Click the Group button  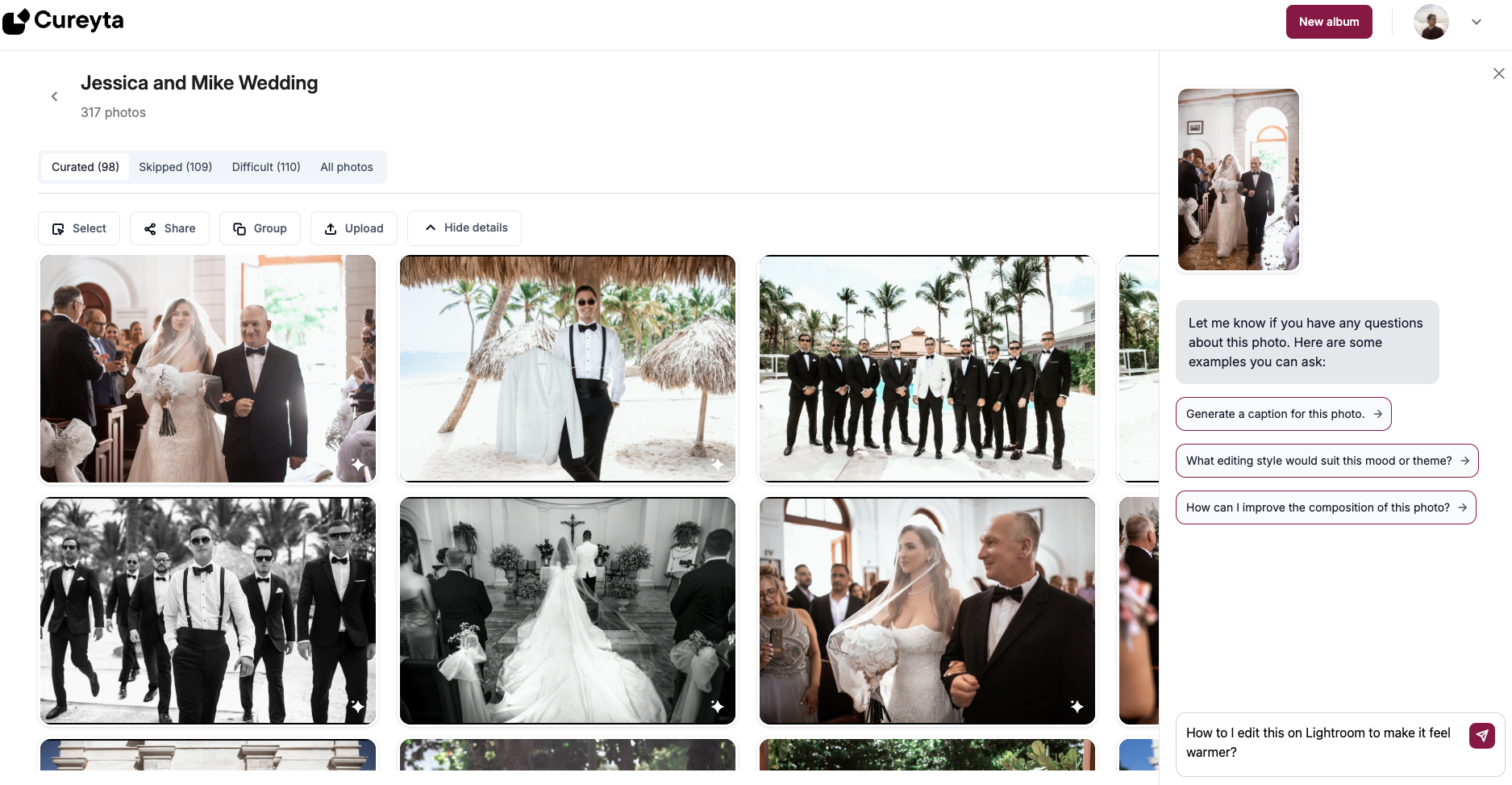260,228
